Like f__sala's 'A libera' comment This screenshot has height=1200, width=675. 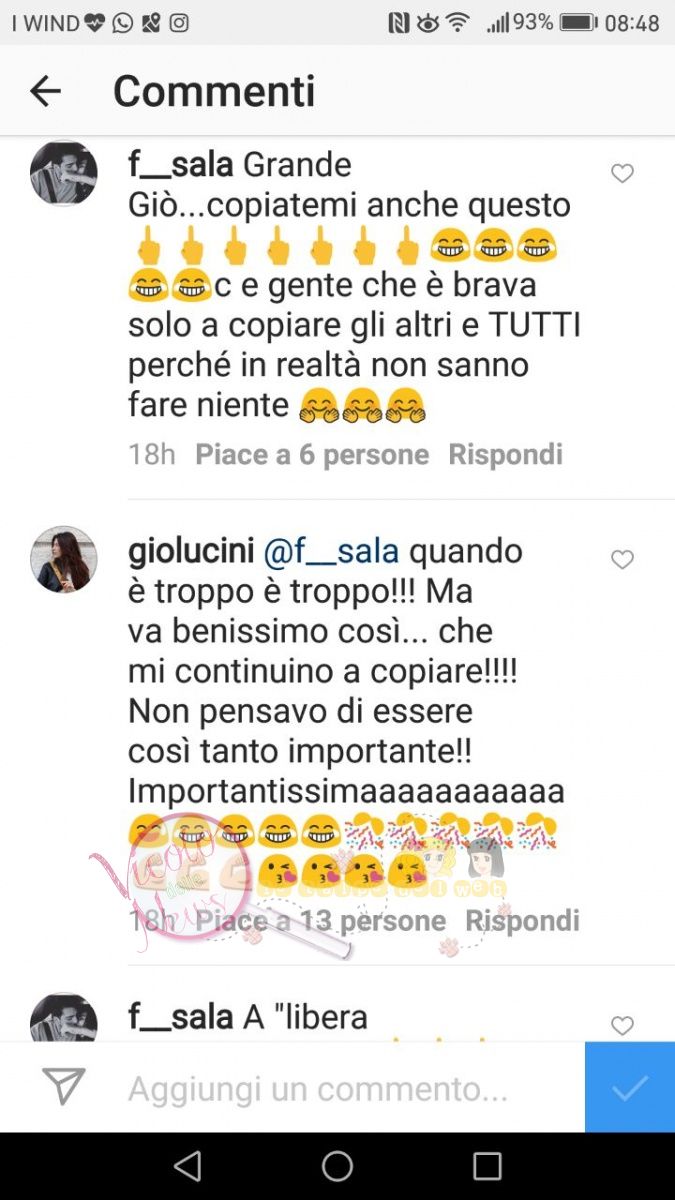tap(622, 1025)
